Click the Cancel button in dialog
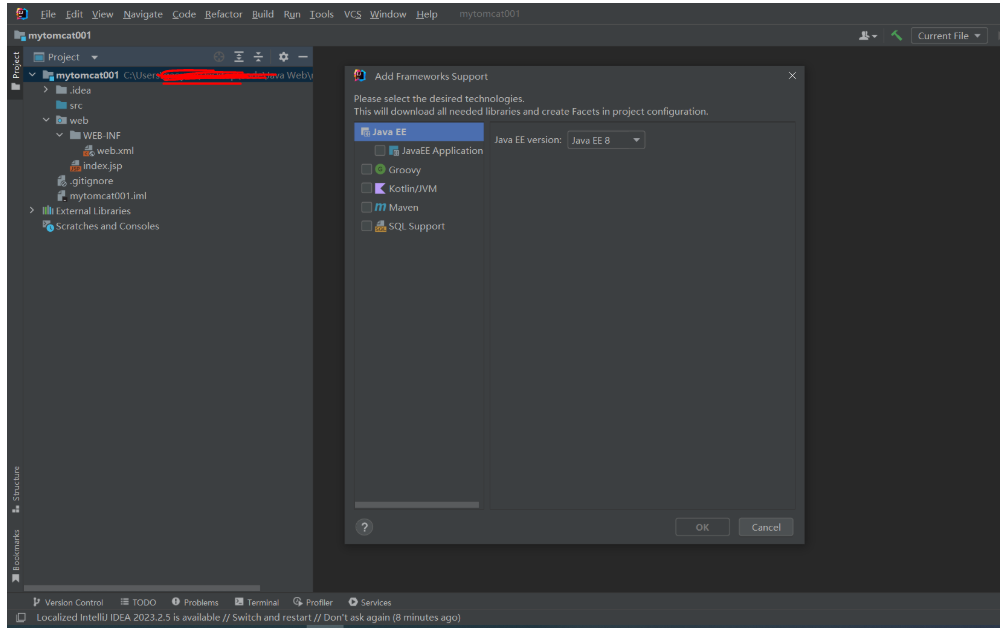Screen dimensions: 1000x628 [766, 527]
